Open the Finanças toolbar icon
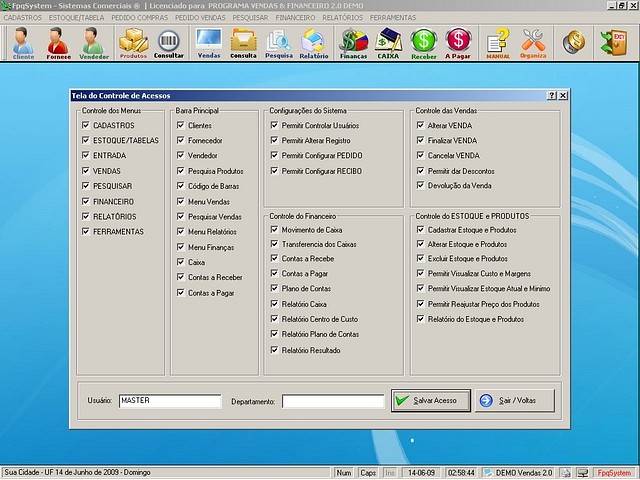This screenshot has width=640, height=480. pyautogui.click(x=354, y=43)
